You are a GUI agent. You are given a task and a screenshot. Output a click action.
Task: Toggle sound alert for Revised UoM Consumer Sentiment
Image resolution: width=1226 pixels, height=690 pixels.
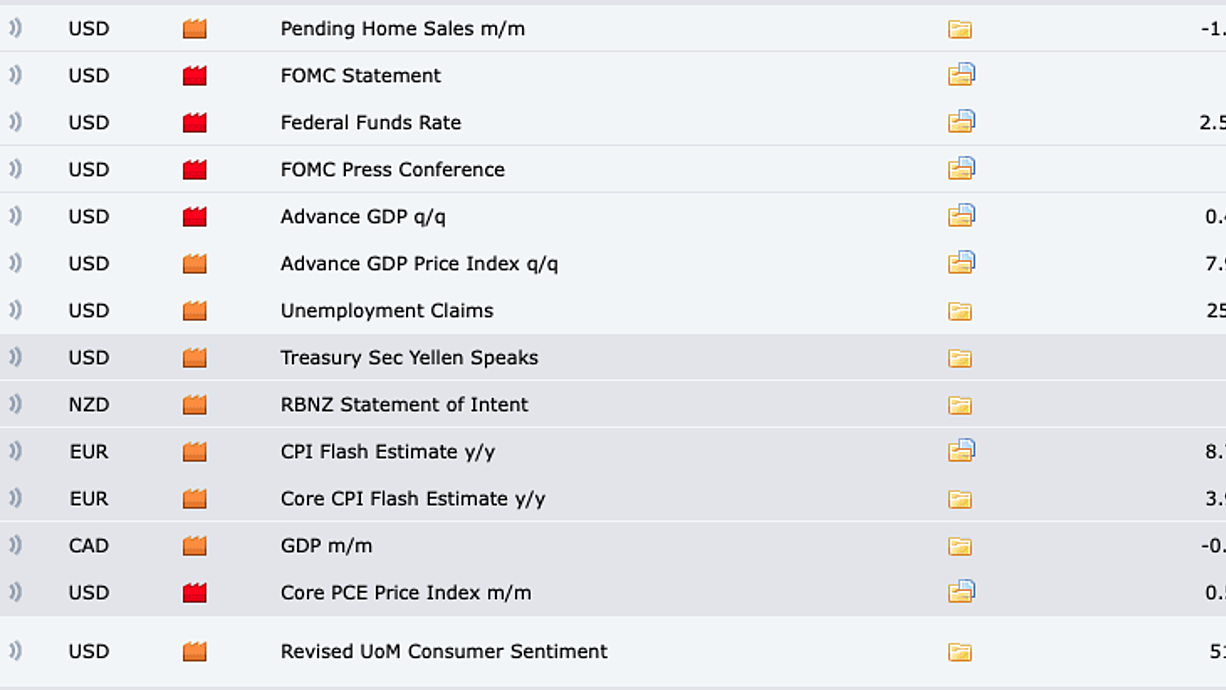[x=15, y=651]
